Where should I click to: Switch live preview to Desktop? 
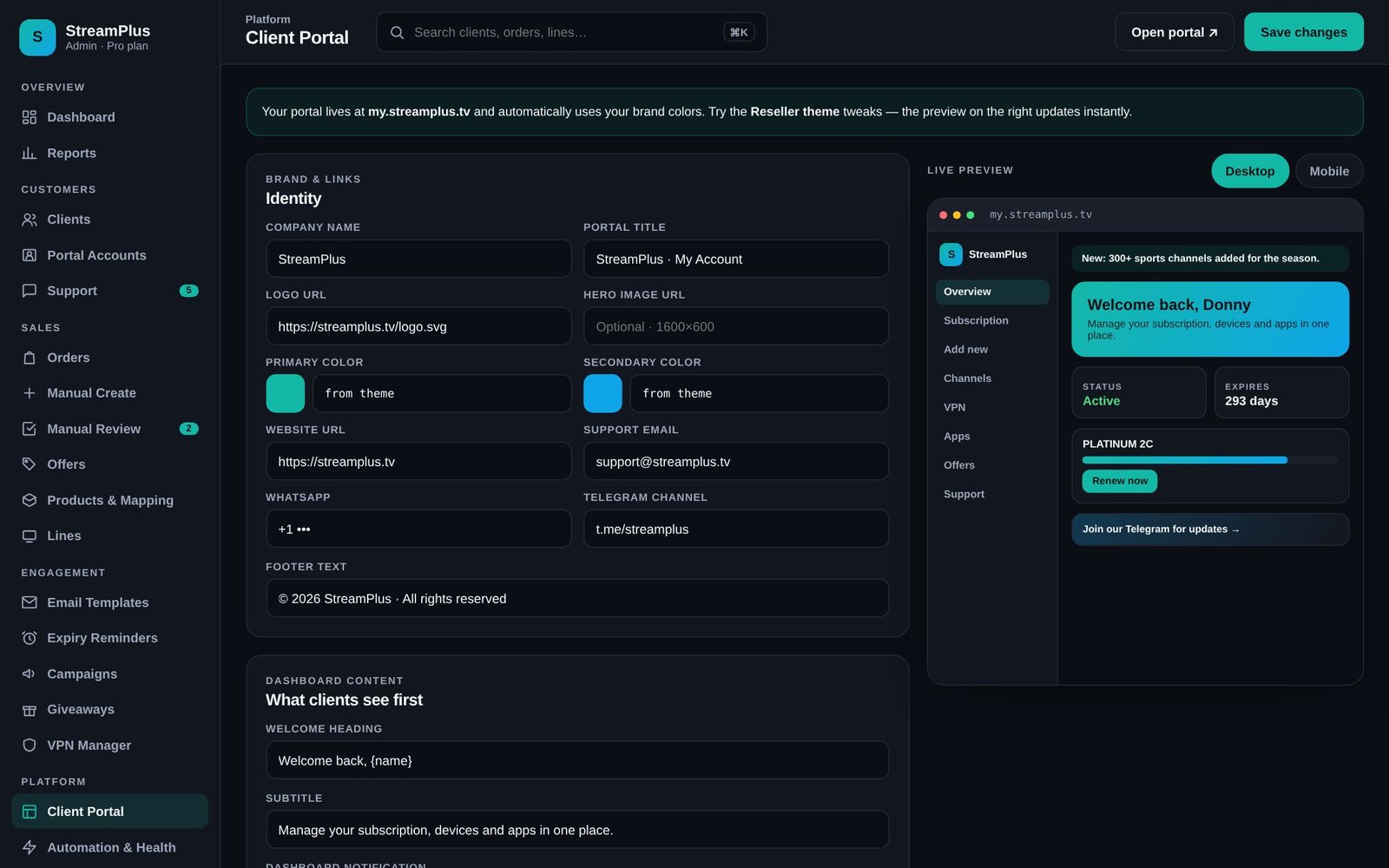coord(1250,171)
